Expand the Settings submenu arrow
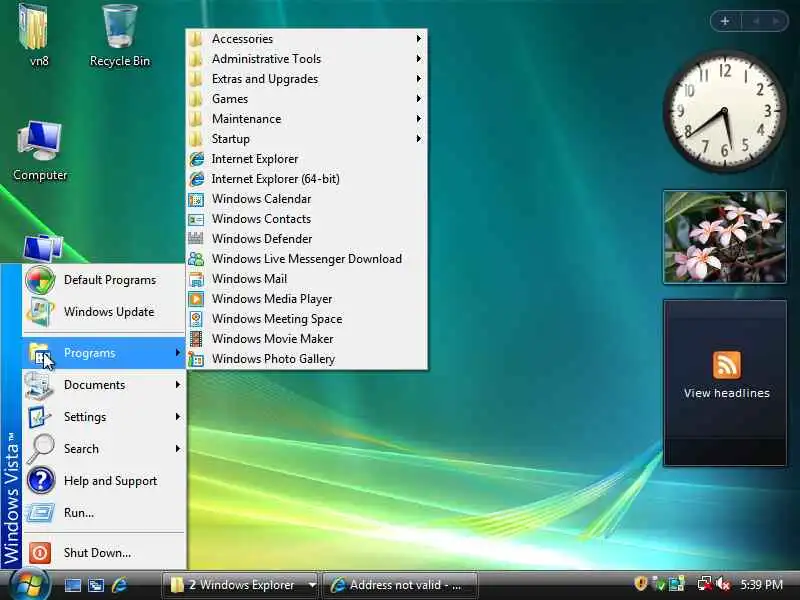 click(x=178, y=417)
